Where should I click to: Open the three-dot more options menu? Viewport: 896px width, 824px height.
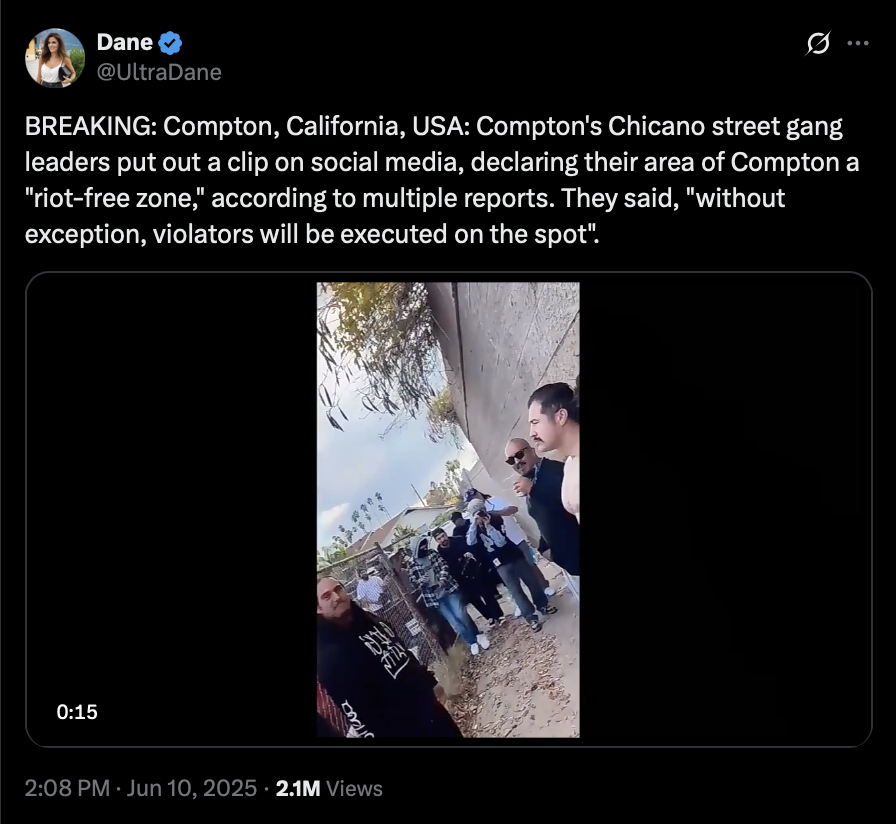(858, 43)
